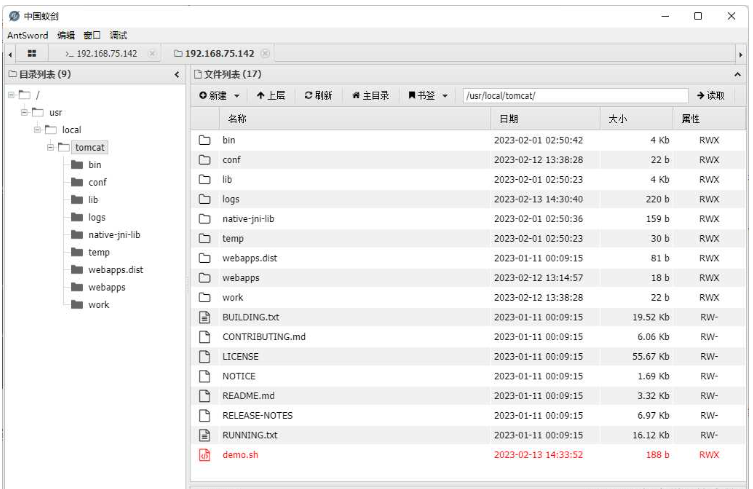This screenshot has height=489, width=753.
Task: Click the BUILDING.txt file icon
Action: point(205,317)
